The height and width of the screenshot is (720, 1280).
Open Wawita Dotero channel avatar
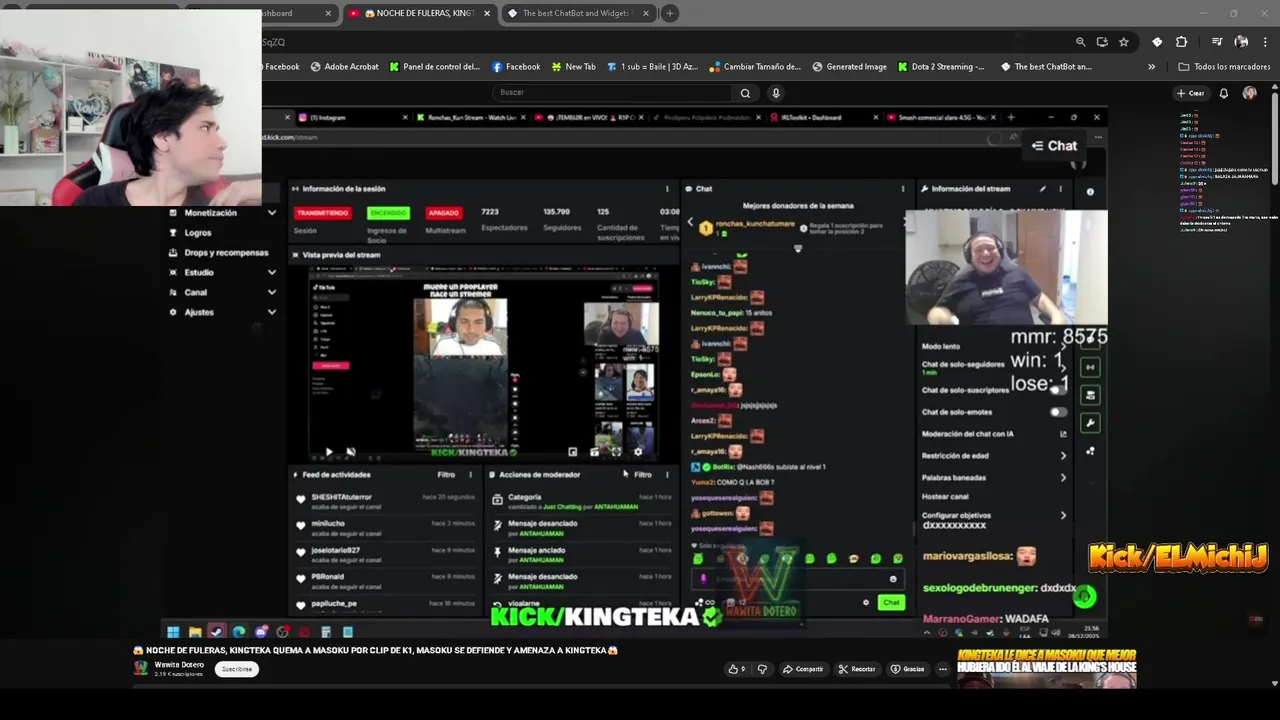141,668
